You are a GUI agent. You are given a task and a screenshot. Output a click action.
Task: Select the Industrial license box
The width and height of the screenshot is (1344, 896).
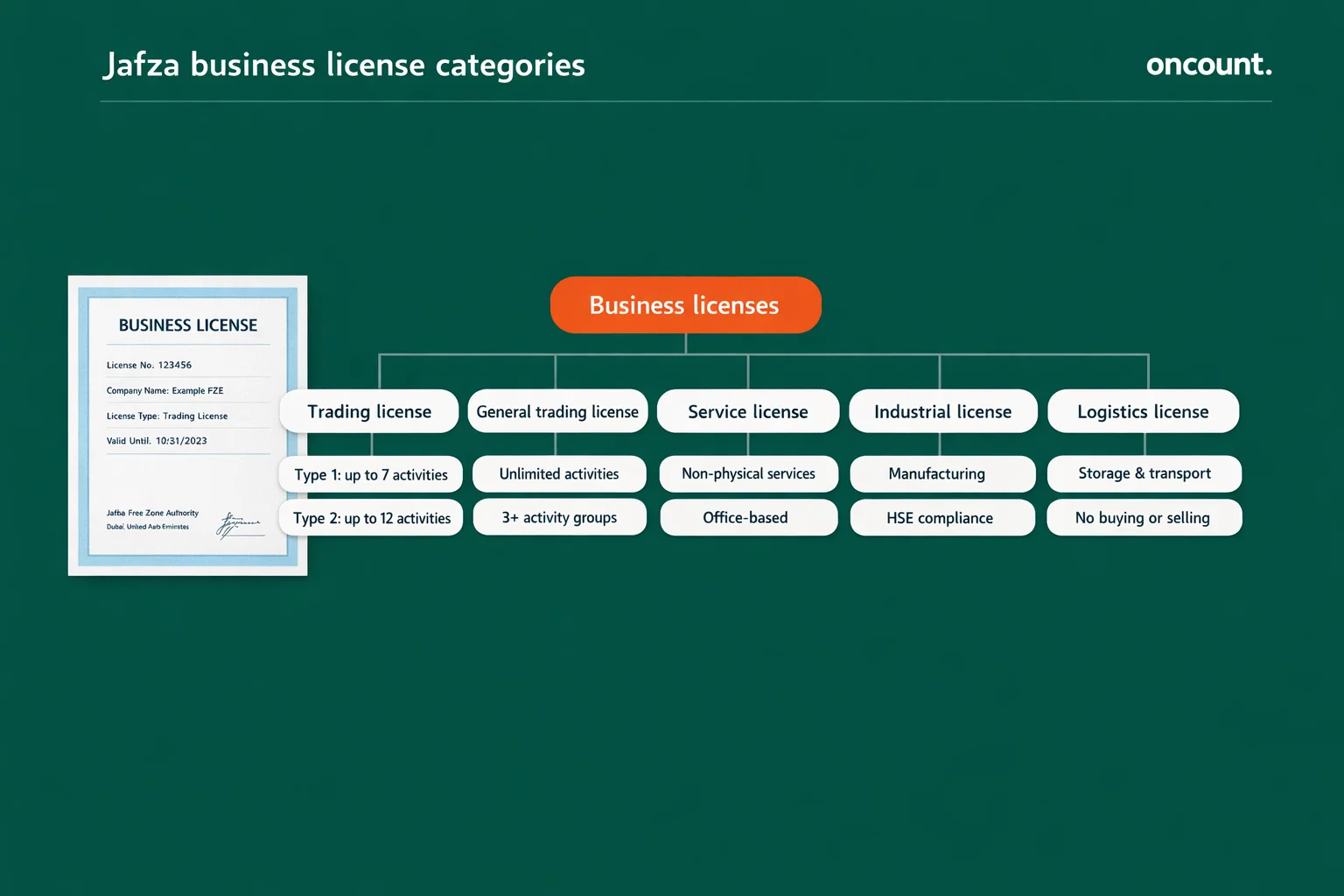[x=942, y=410]
